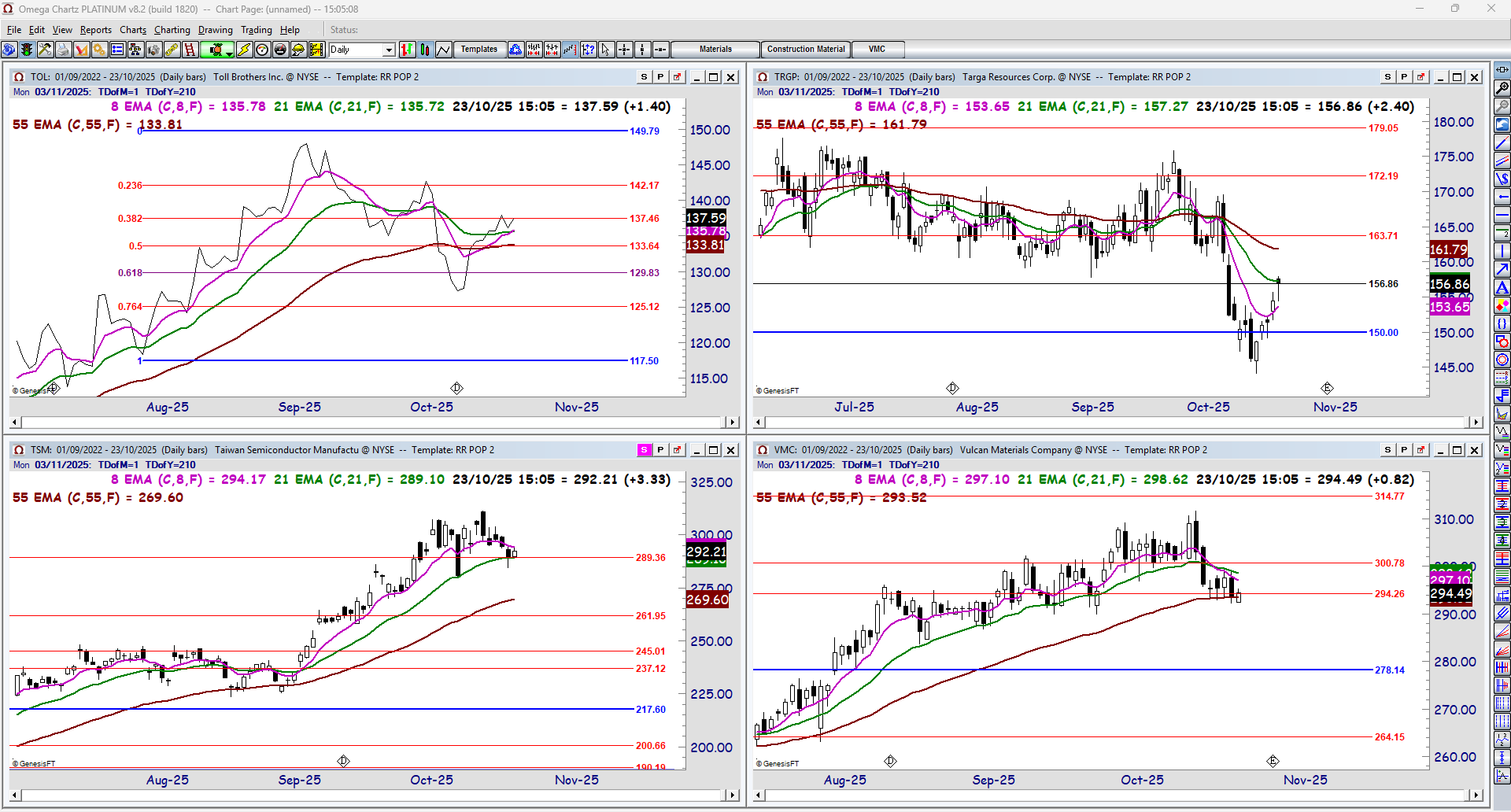The width and height of the screenshot is (1511, 812).
Task: Toggle the P button on TOL chart
Action: tap(660, 77)
